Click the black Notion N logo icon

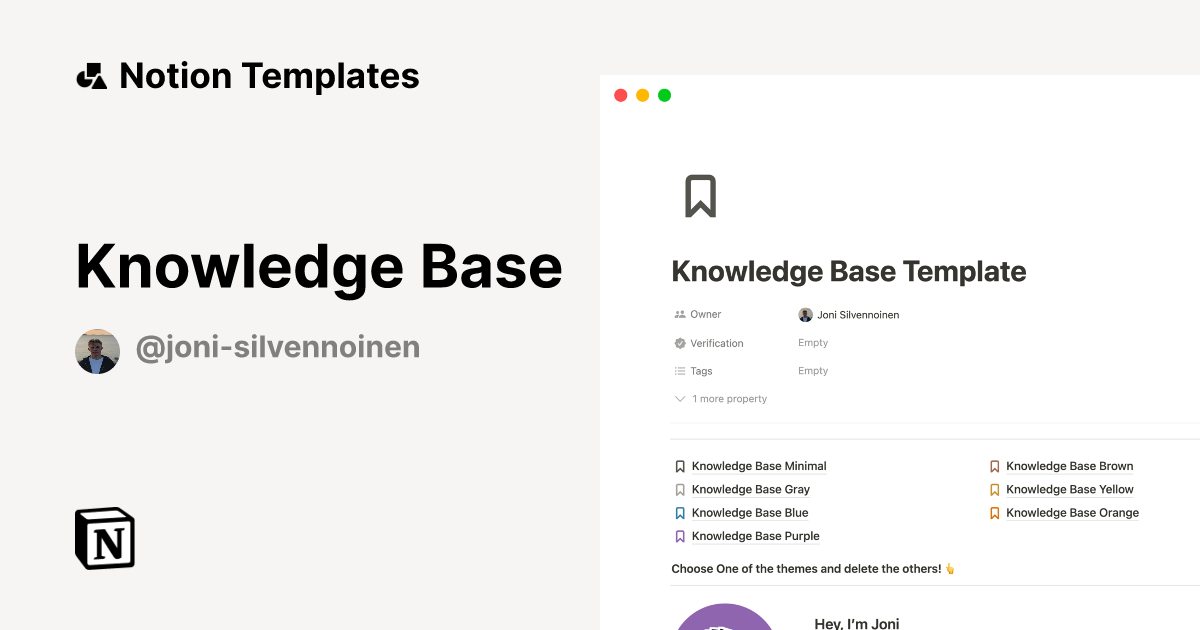coord(104,538)
